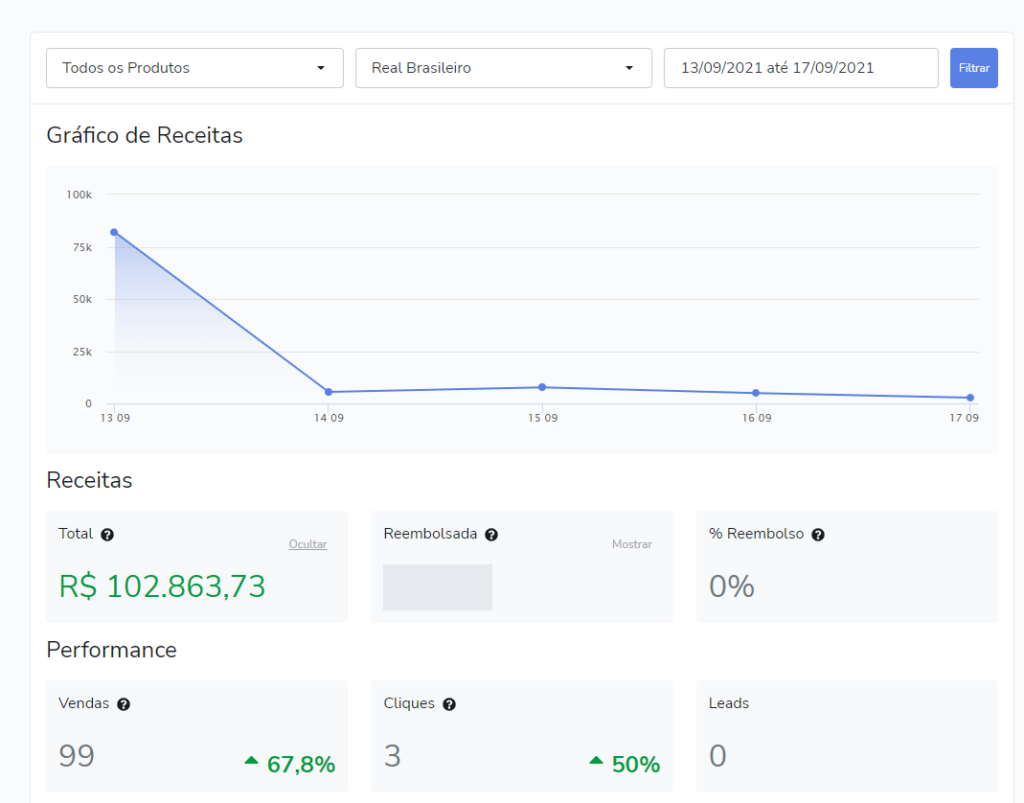Click the 17 09 chart data point
1024x803 pixels.
pyautogui.click(x=970, y=398)
